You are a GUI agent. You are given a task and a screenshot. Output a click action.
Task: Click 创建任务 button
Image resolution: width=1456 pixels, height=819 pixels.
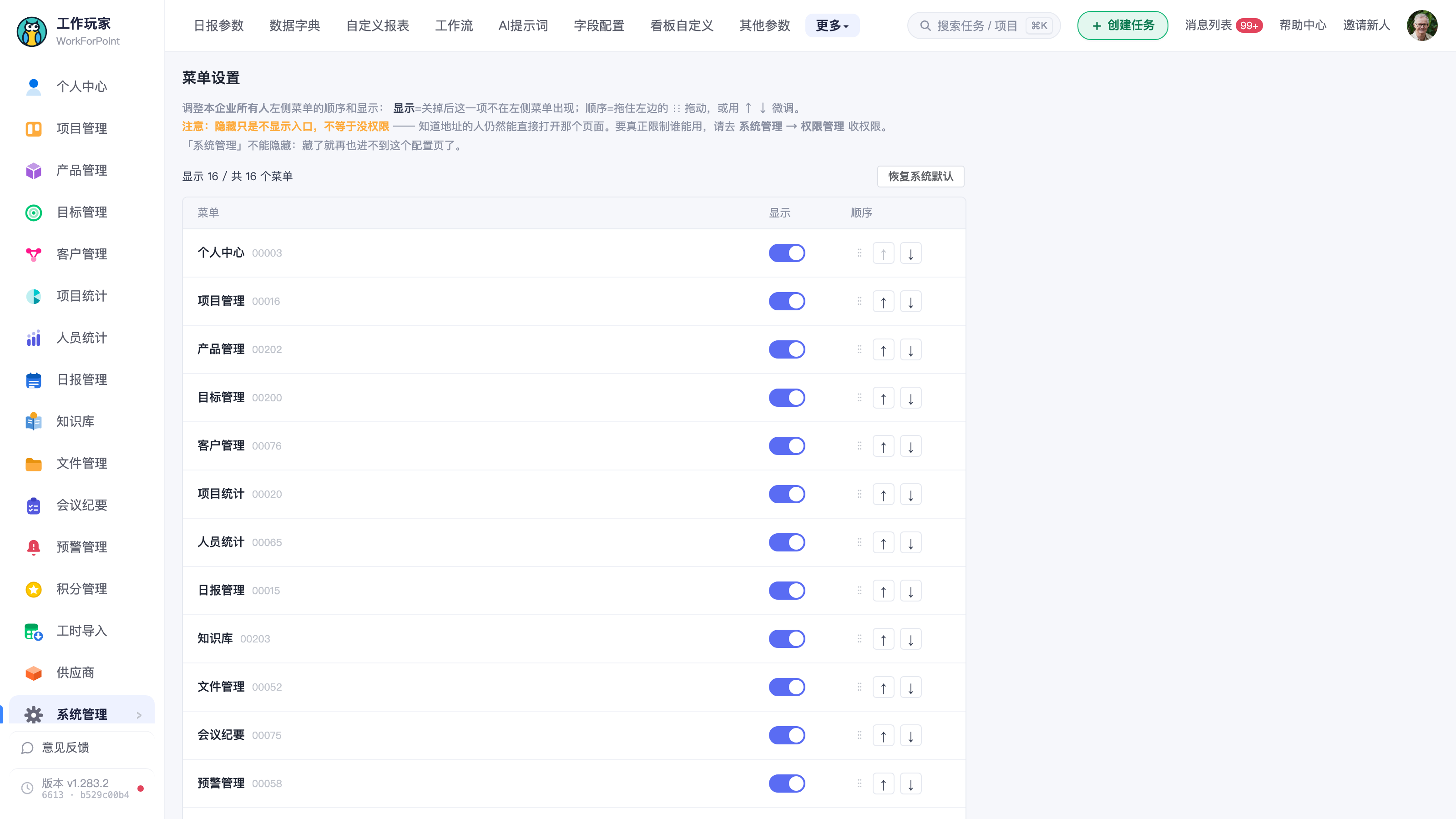point(1122,25)
